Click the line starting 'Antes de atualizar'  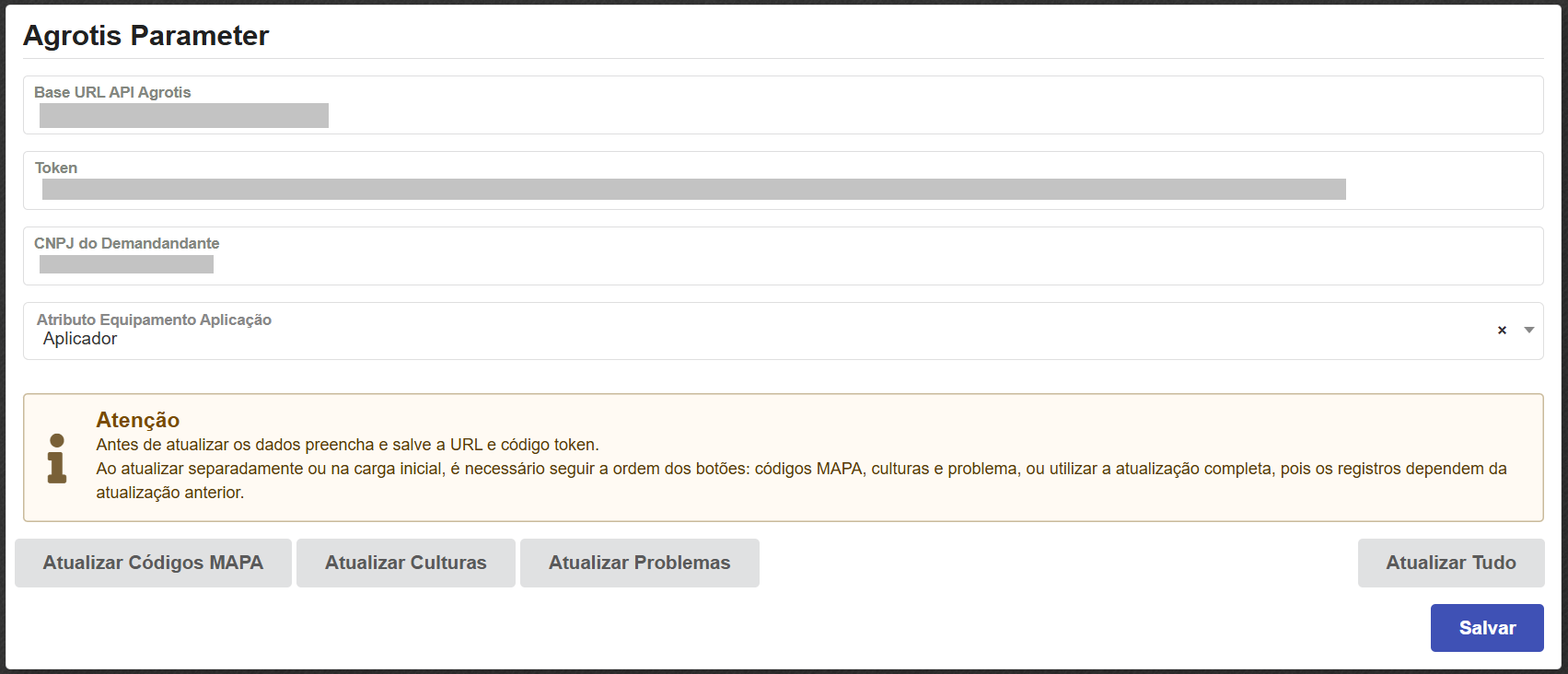click(x=347, y=445)
